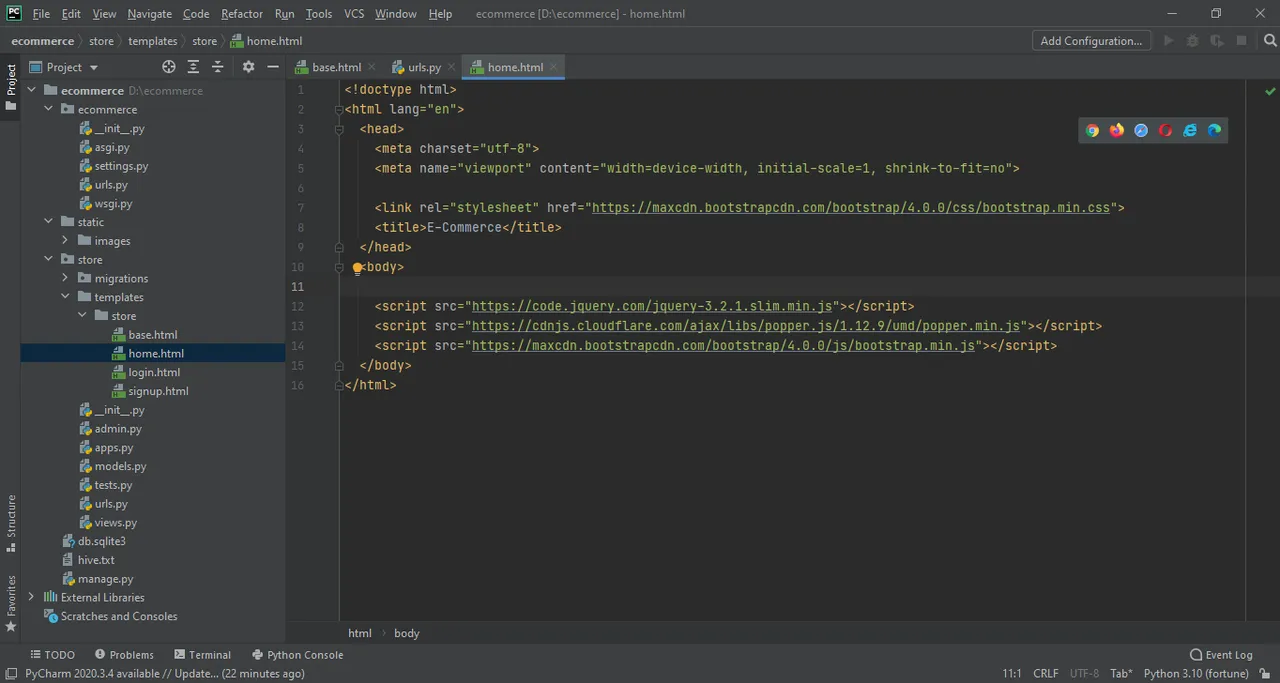Click the jquery slim script URL
This screenshot has width=1280, height=683.
coord(652,306)
